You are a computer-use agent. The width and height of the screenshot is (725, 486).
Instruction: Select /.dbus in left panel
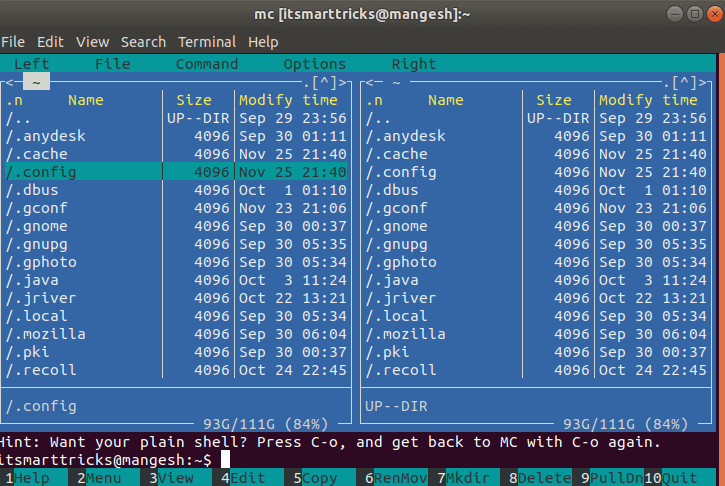[176, 190]
